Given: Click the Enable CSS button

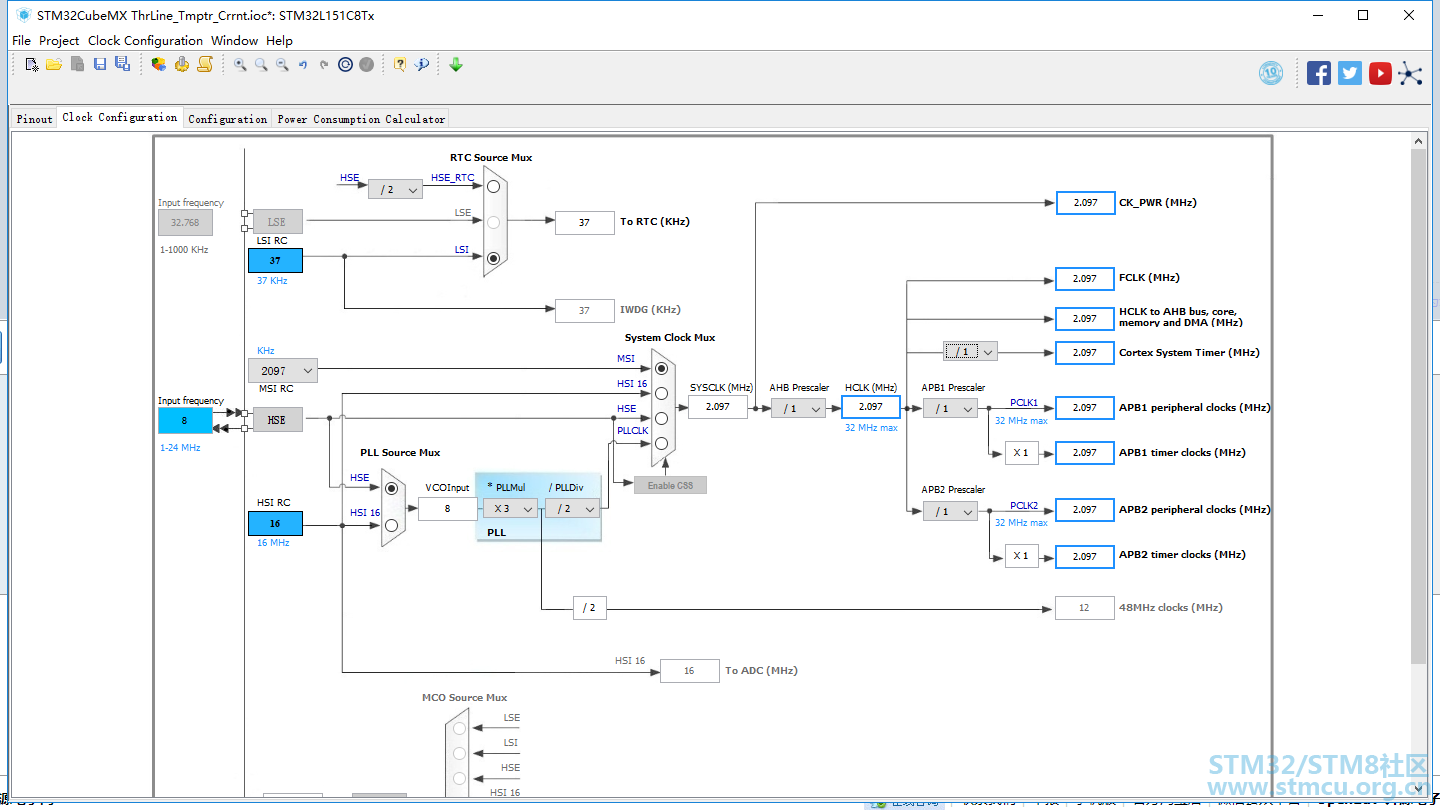Looking at the screenshot, I should tap(670, 485).
